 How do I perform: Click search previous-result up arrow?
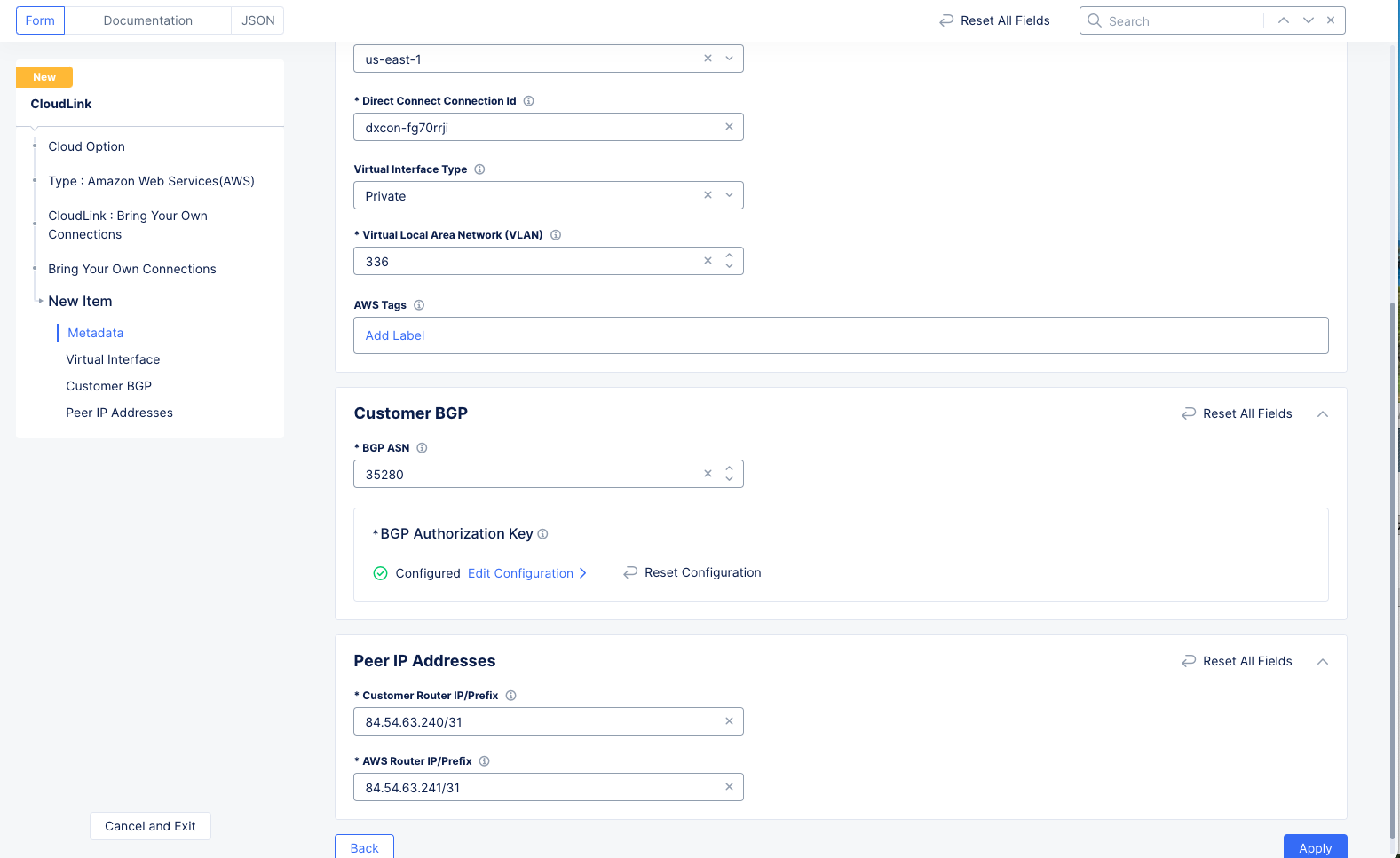click(x=1283, y=20)
